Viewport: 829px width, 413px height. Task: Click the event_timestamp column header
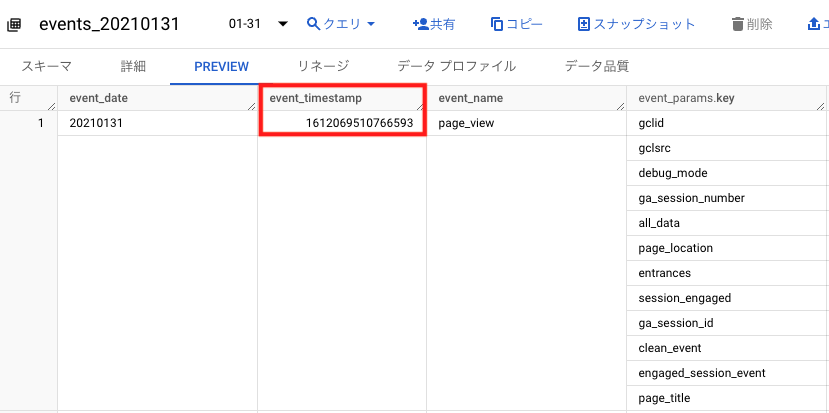click(x=342, y=98)
